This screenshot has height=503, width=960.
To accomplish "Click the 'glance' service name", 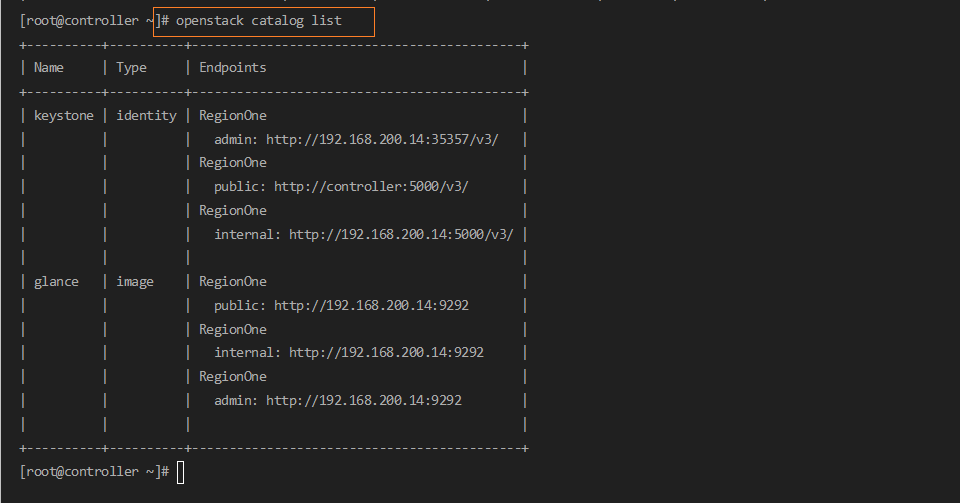I will point(56,282).
